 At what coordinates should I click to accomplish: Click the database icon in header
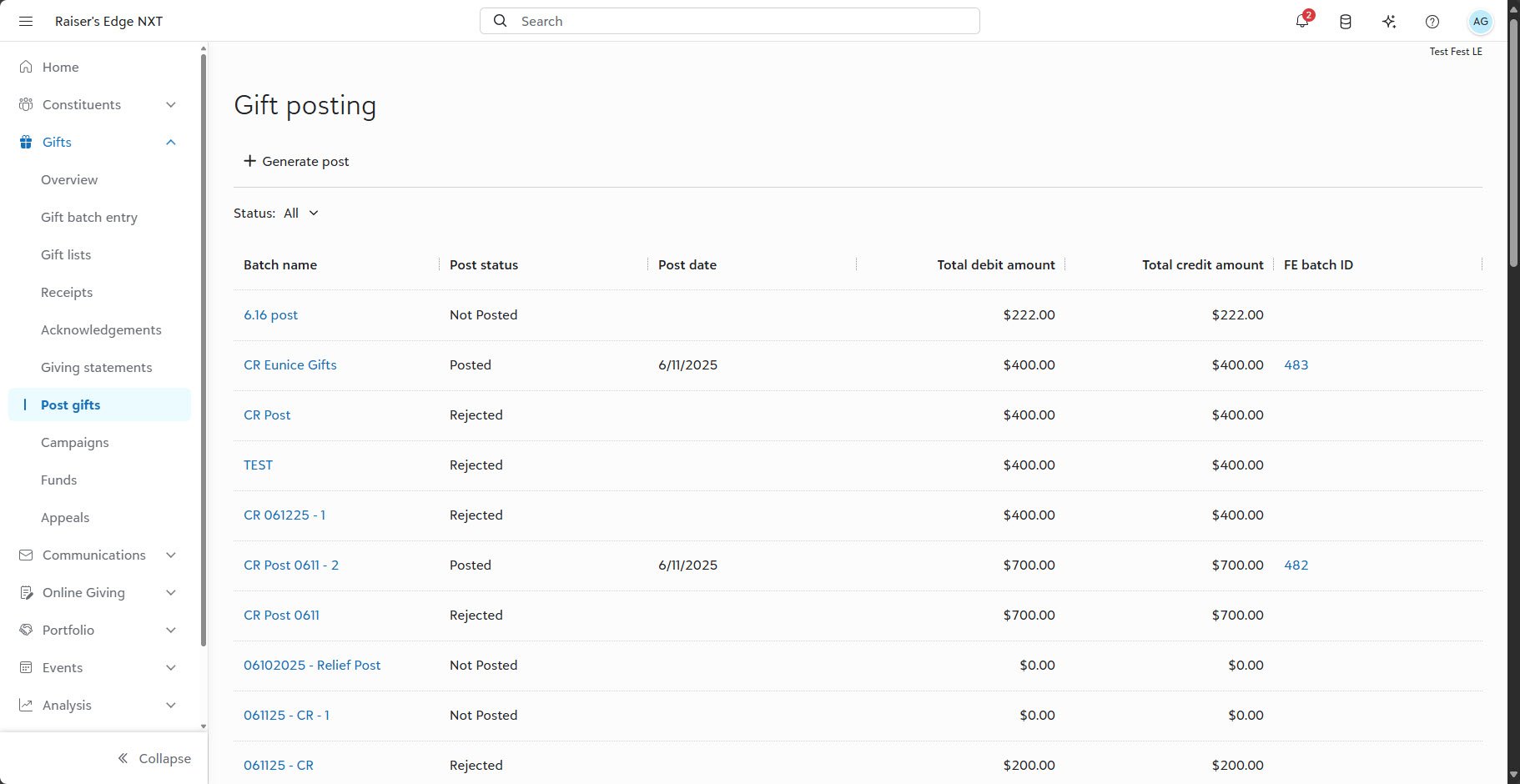(x=1346, y=22)
